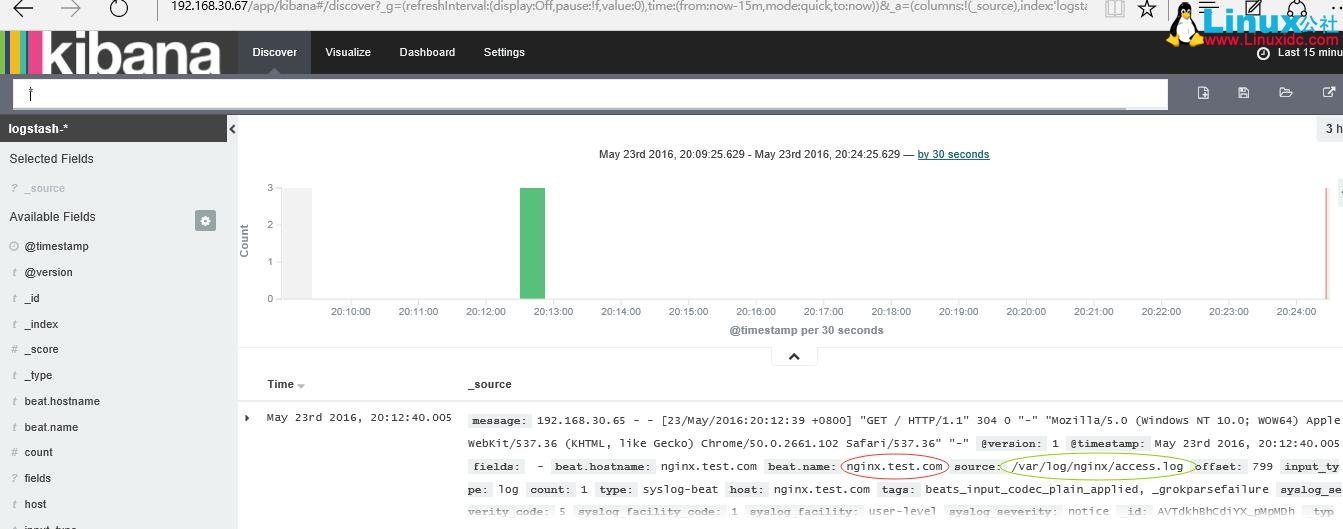This screenshot has height=529, width=1343.
Task: Add page to favorites with star icon
Action: pos(1147,9)
